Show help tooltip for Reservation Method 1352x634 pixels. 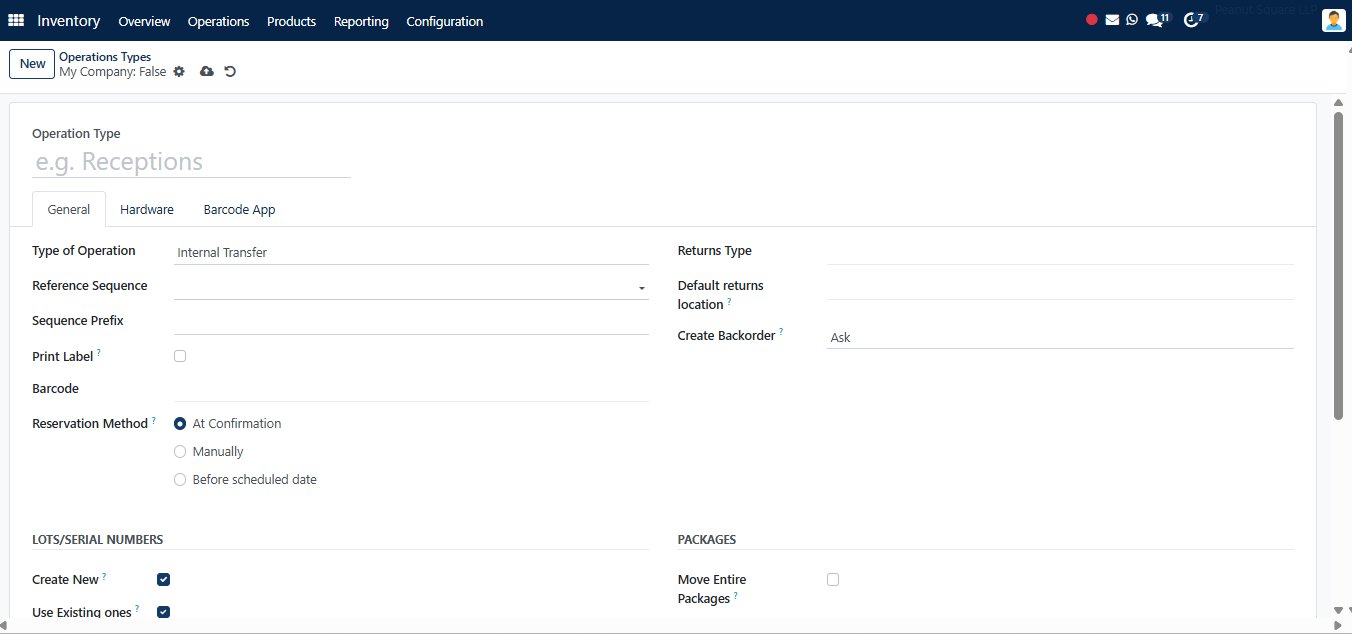point(153,420)
